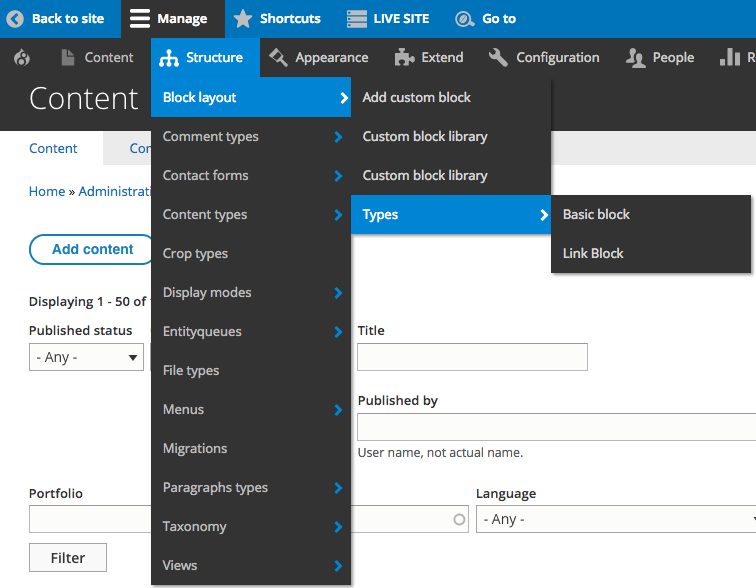Open Contact forms menu item
Image resolution: width=756 pixels, height=588 pixels.
(251, 175)
